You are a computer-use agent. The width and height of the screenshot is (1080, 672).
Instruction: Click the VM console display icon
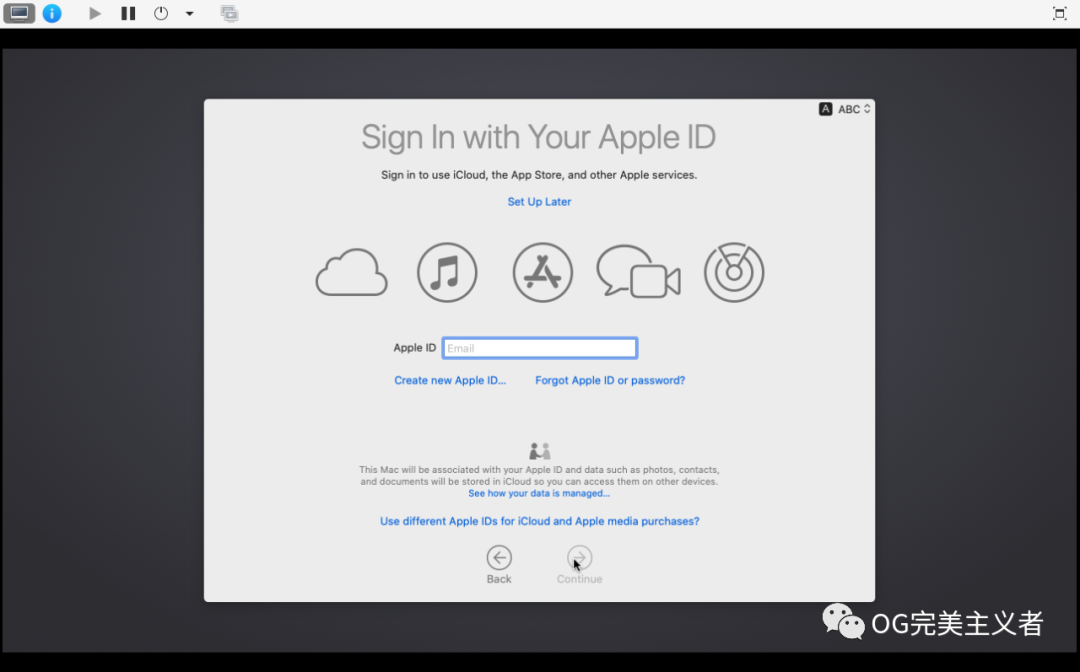click(x=19, y=13)
